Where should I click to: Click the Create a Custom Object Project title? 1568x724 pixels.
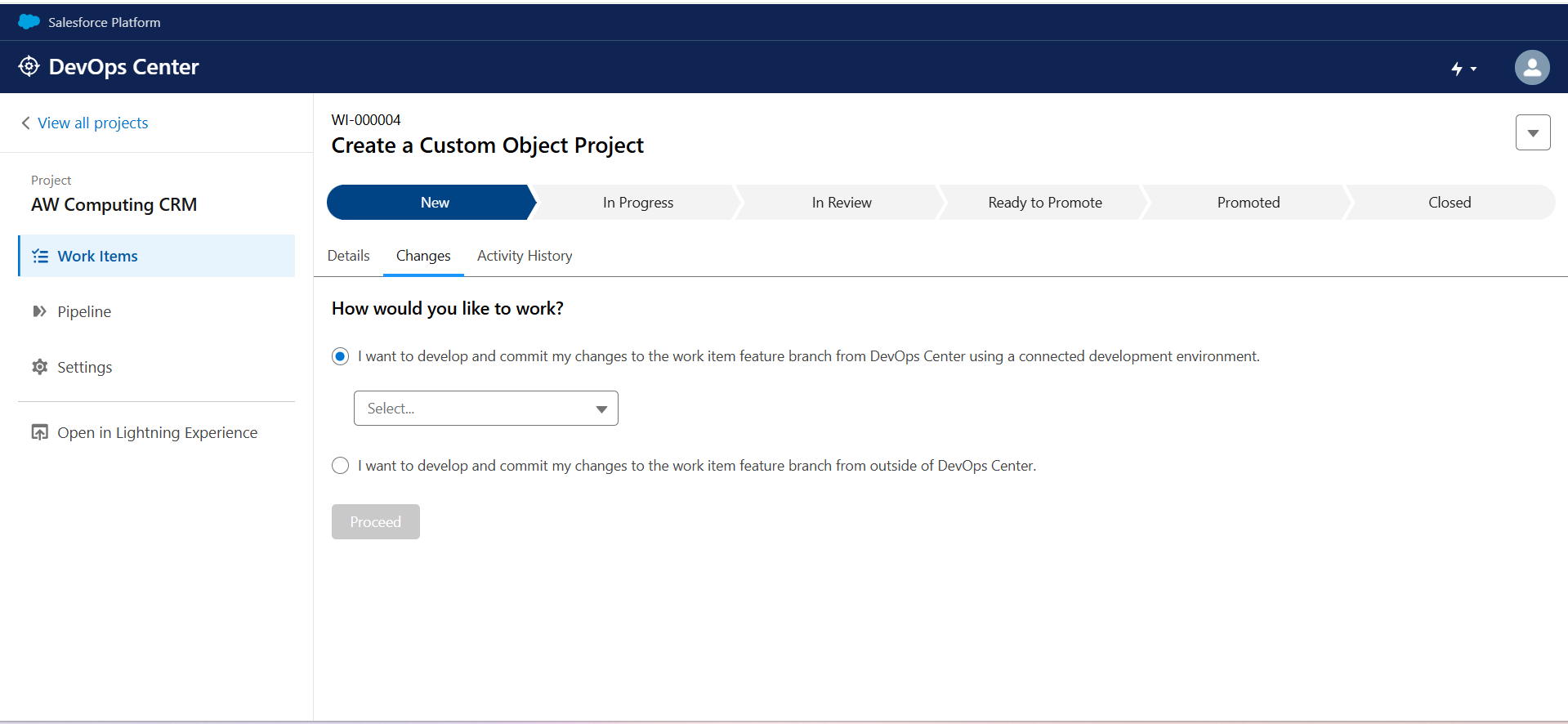click(x=488, y=145)
